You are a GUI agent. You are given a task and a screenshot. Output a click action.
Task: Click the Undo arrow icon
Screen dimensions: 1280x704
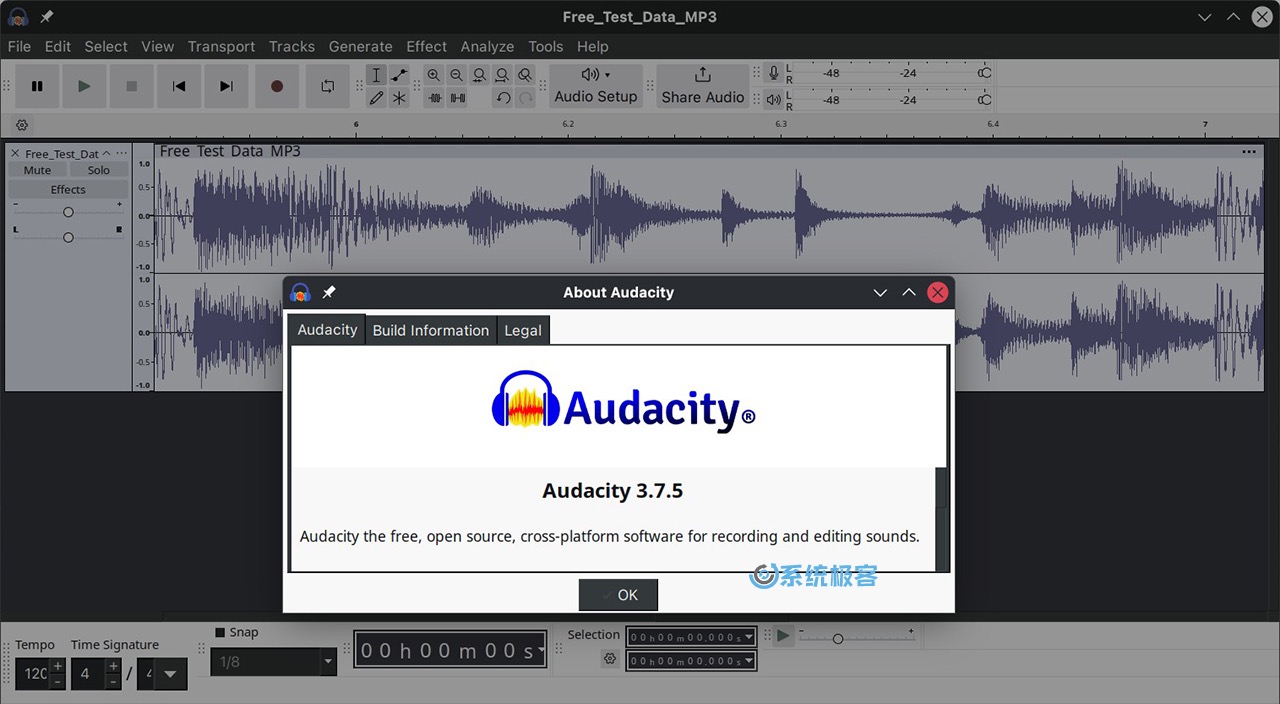503,97
